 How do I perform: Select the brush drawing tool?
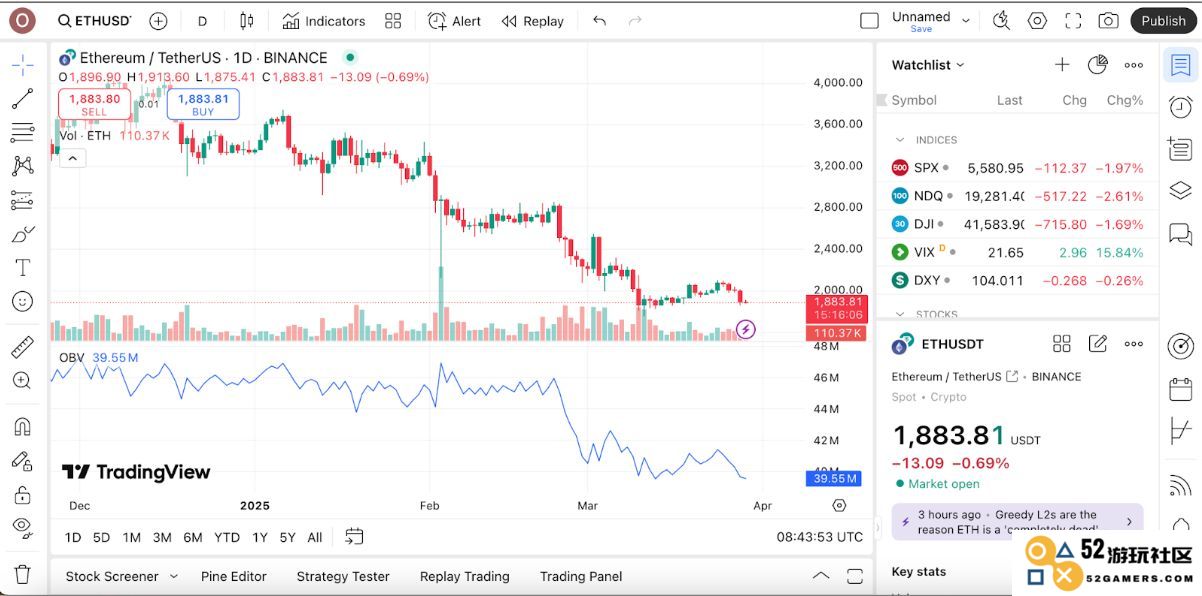[x=22, y=234]
